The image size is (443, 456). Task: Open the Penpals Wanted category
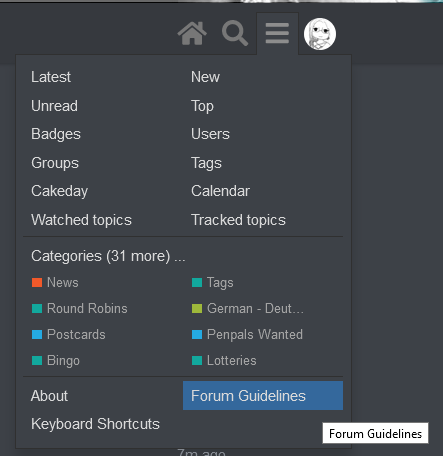(247, 334)
